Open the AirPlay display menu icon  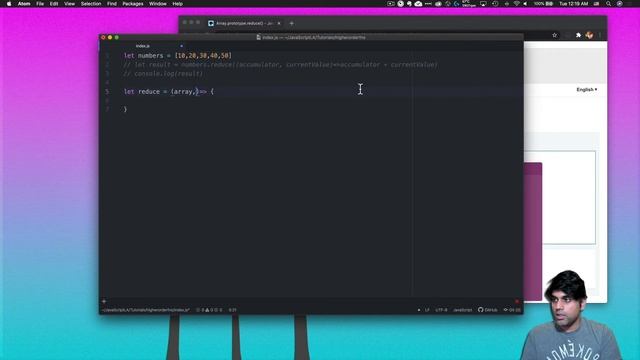click(x=483, y=4)
